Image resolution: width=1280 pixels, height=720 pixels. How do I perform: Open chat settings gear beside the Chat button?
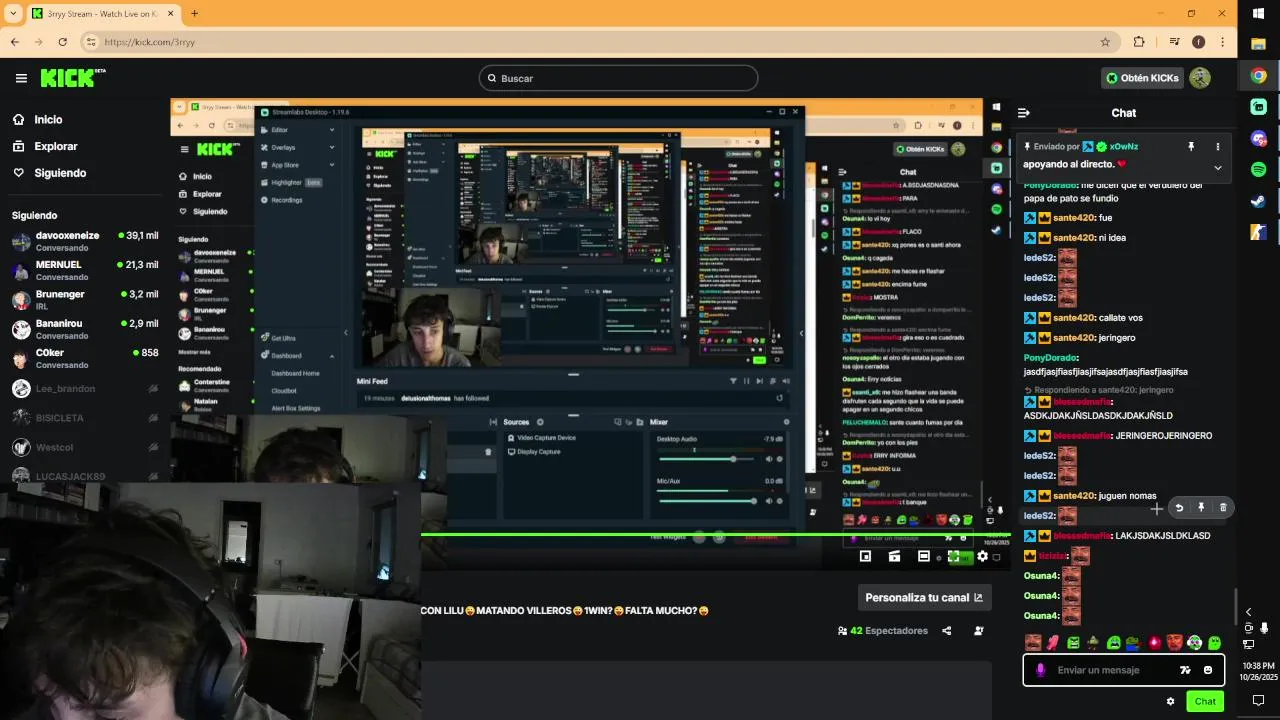click(x=1170, y=701)
